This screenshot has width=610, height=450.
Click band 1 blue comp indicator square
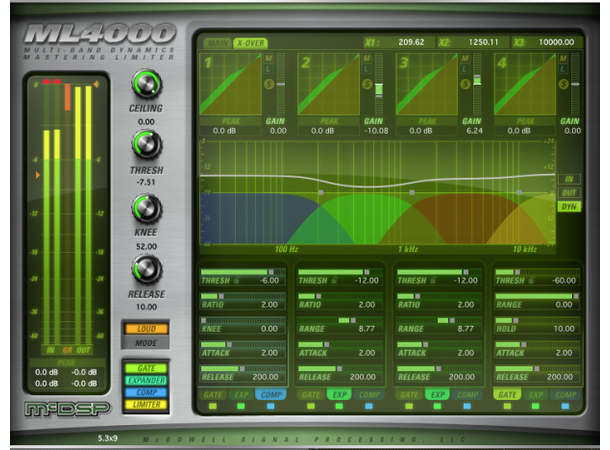(x=271, y=406)
